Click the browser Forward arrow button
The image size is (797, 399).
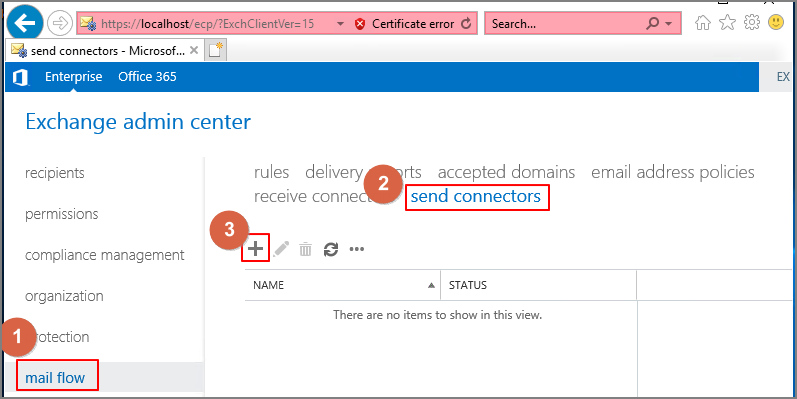(60, 24)
